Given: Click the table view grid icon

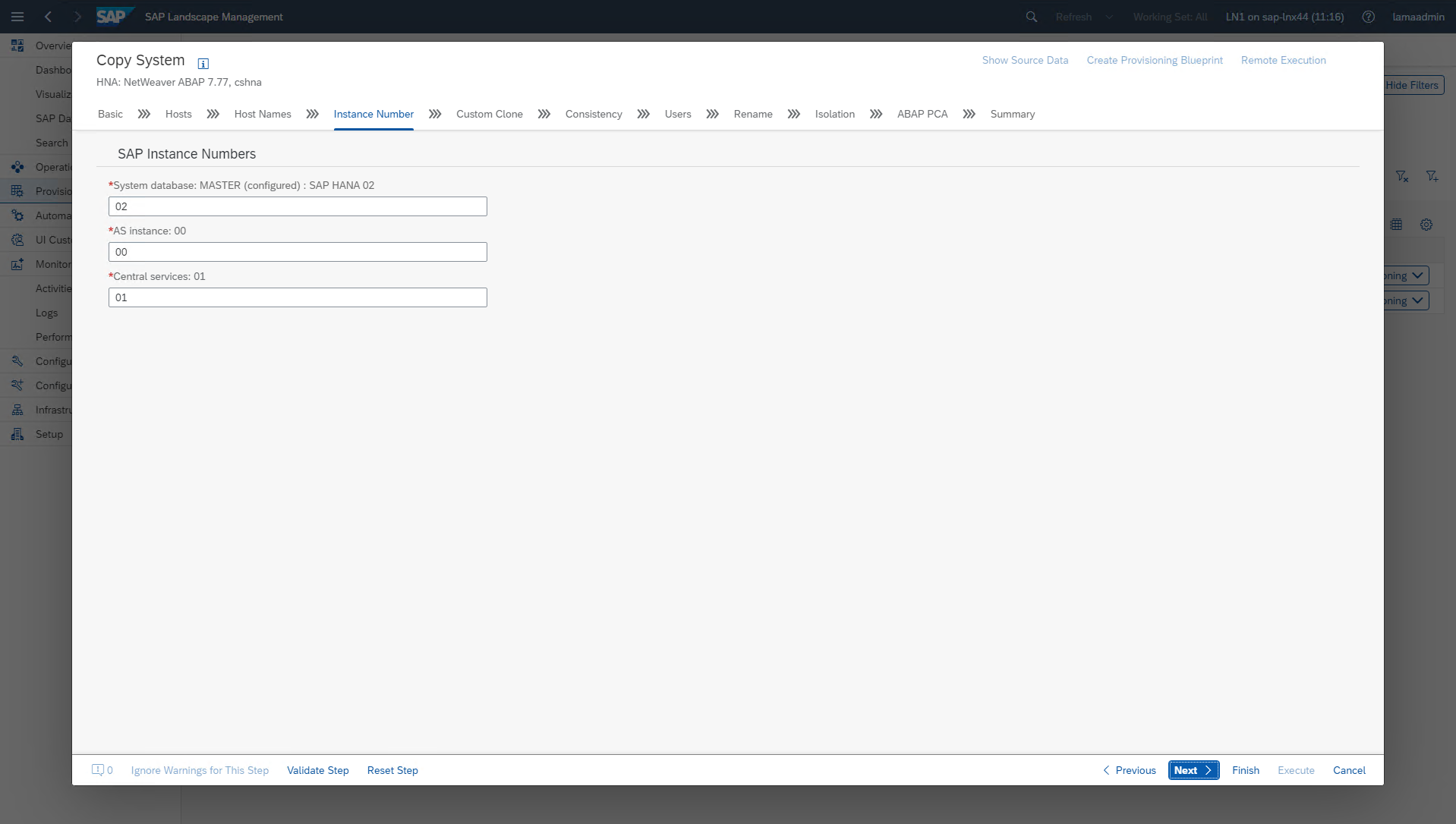Looking at the screenshot, I should coord(1396,225).
